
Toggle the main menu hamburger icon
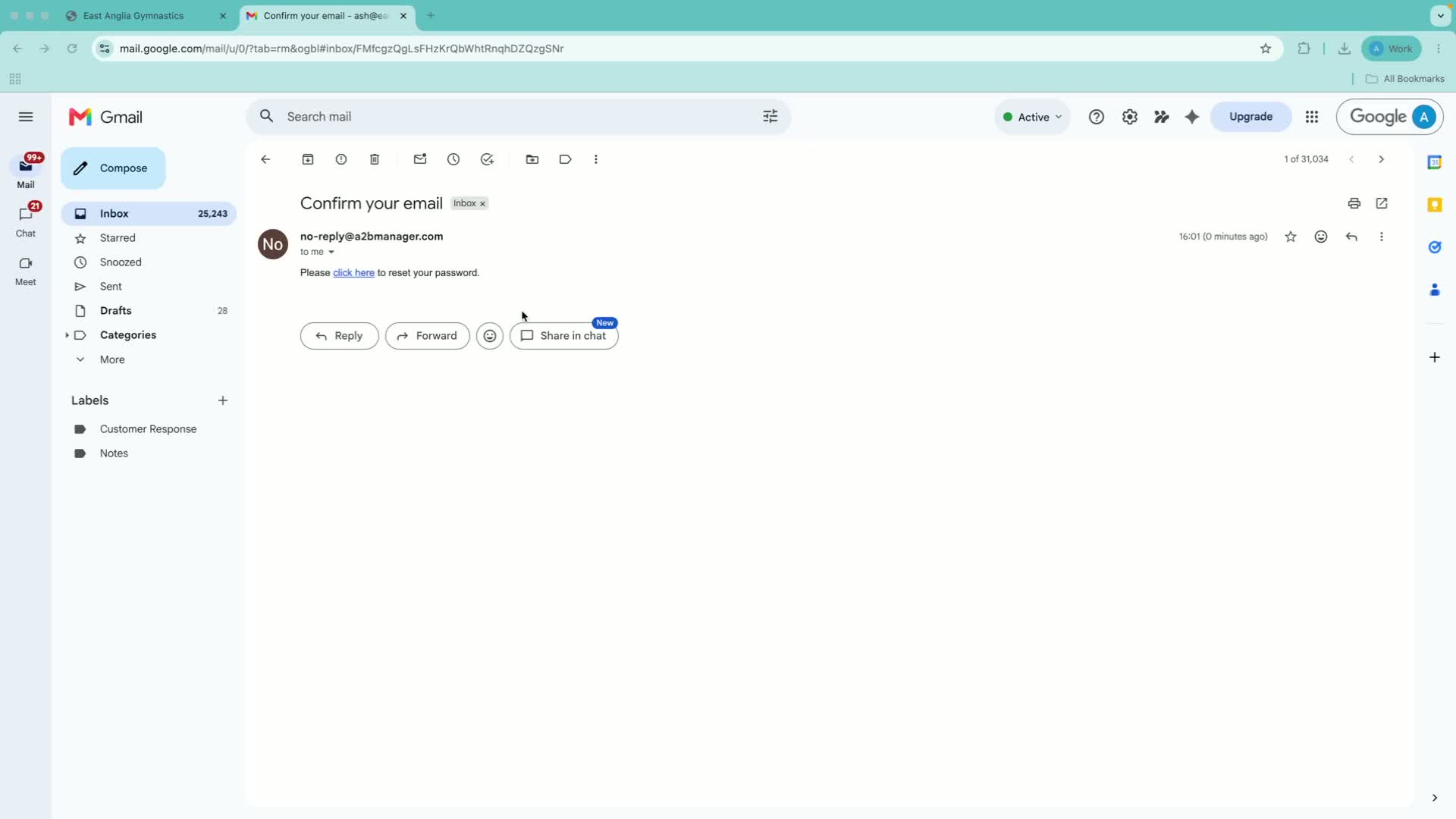point(26,117)
